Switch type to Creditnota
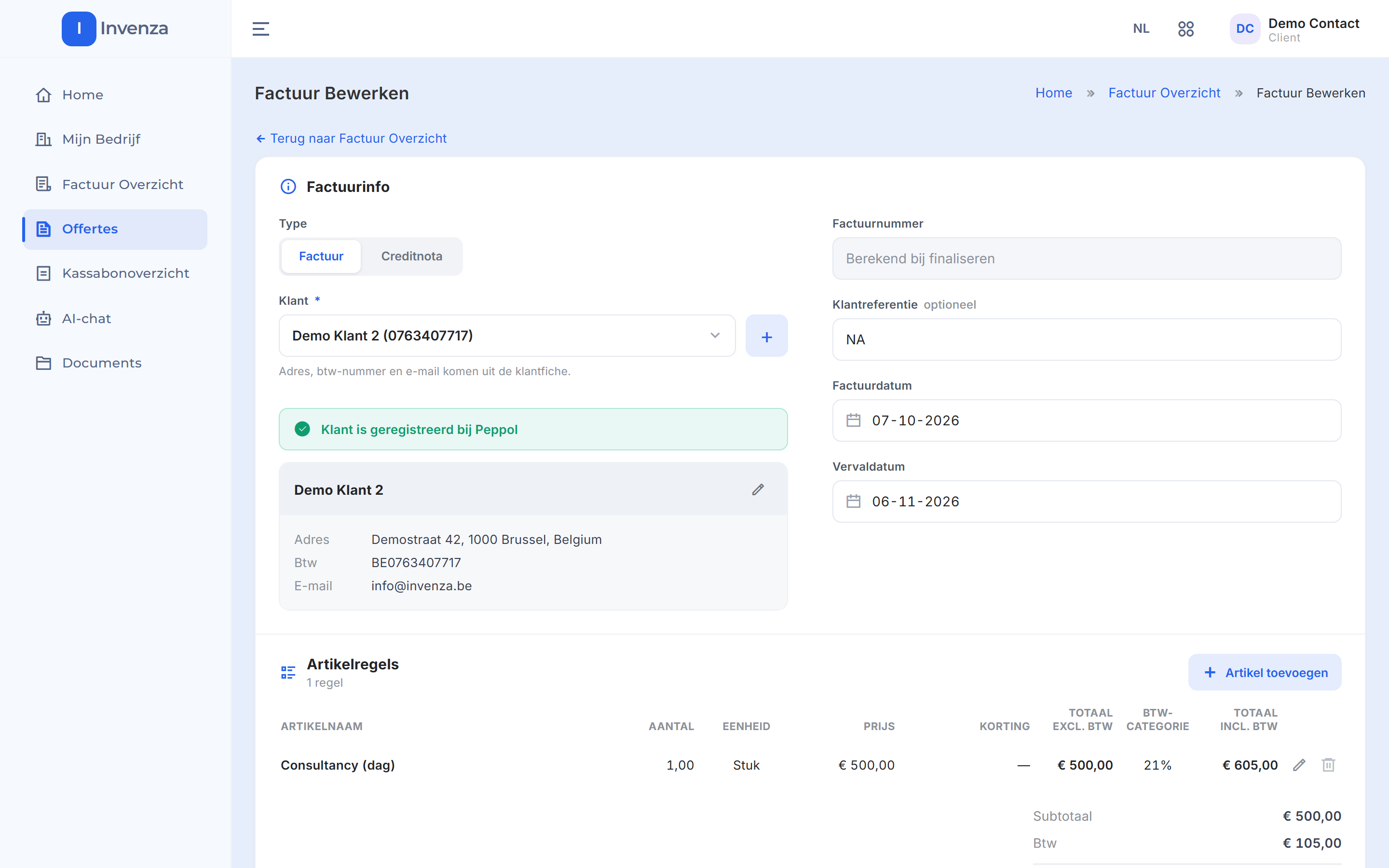This screenshot has width=1389, height=868. point(411,256)
